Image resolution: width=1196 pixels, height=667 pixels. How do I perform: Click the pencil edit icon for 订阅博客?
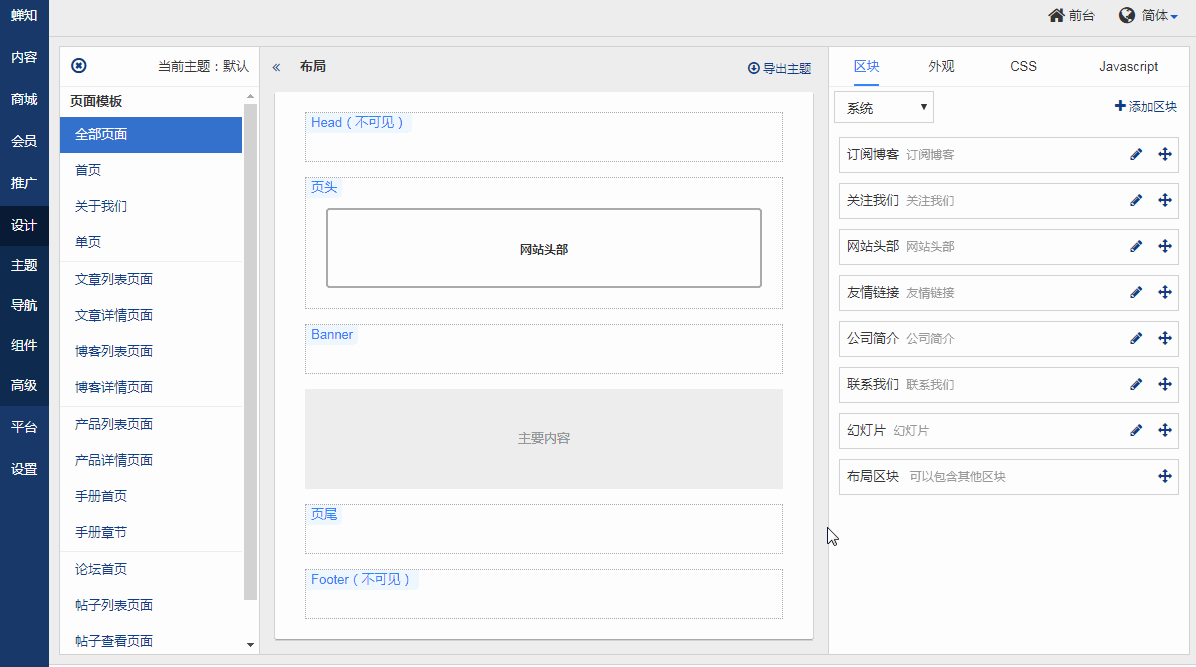[1136, 154]
